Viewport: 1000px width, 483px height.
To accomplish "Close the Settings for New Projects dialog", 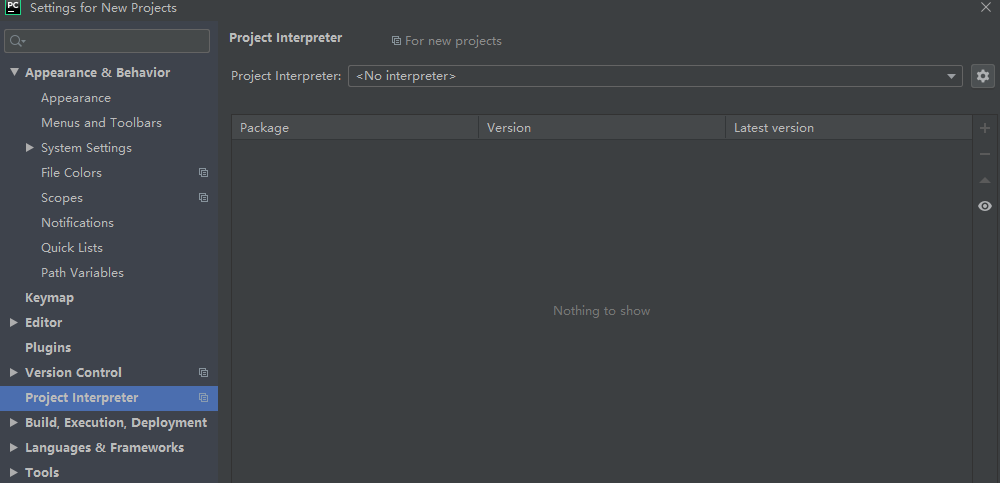I will (x=985, y=7).
